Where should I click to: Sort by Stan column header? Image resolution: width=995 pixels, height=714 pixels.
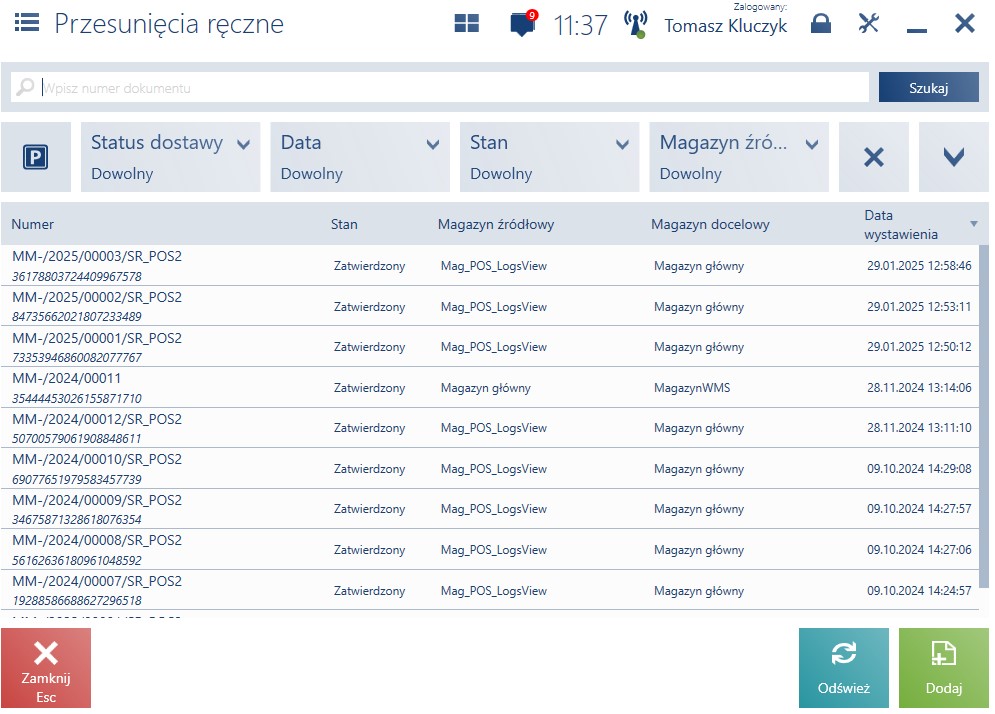pyautogui.click(x=344, y=224)
